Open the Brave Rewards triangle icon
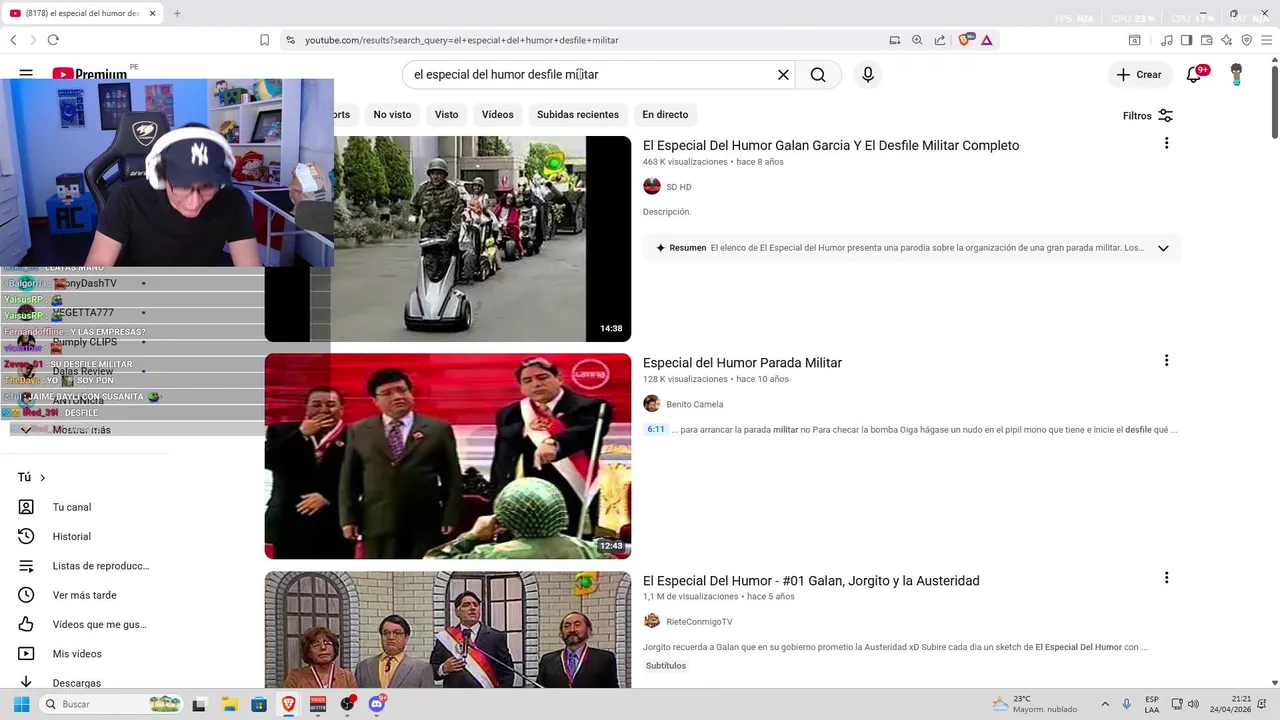The width and height of the screenshot is (1280, 720). pos(986,40)
